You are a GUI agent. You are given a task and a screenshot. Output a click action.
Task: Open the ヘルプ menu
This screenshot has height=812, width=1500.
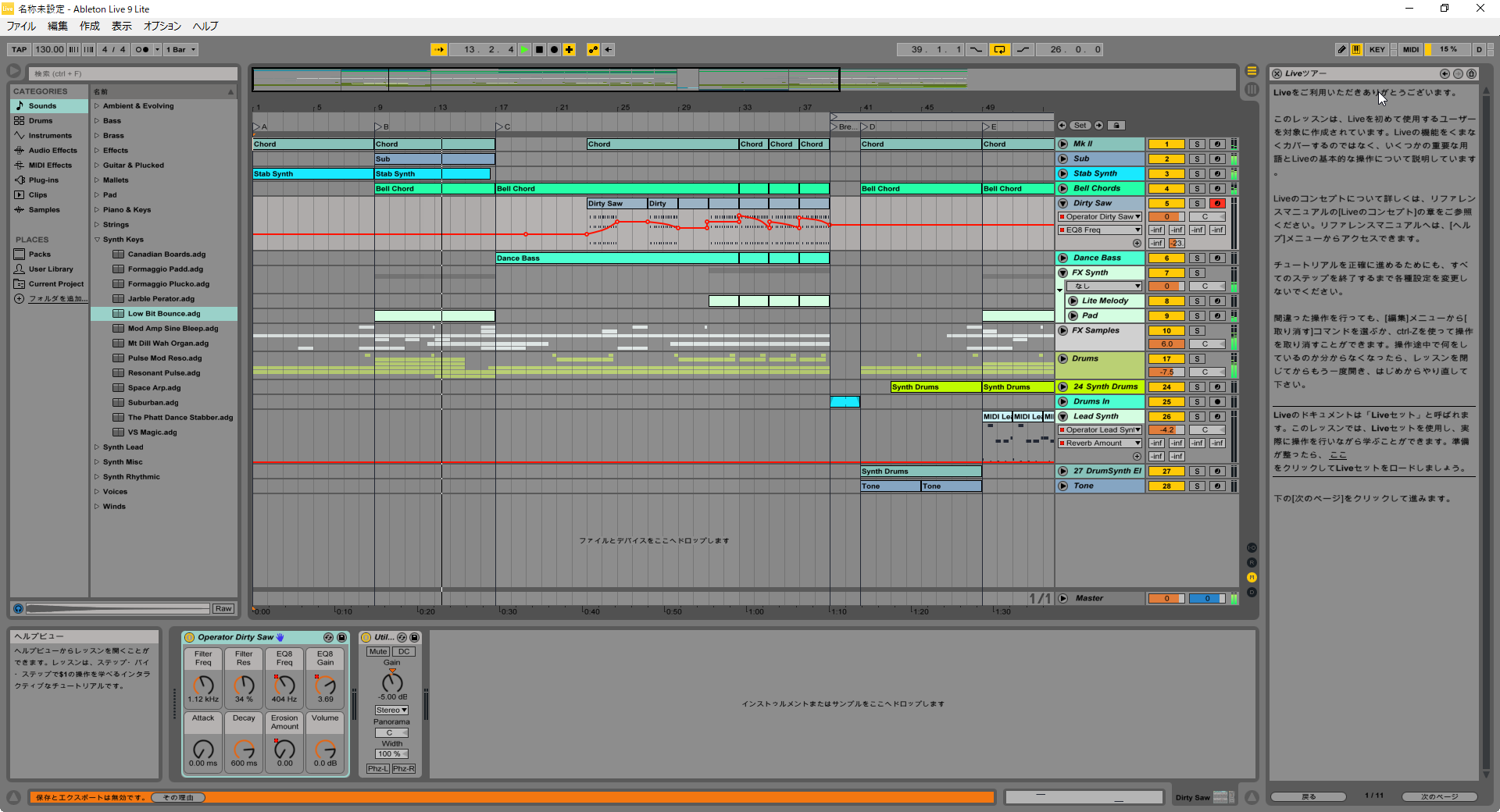pos(205,26)
